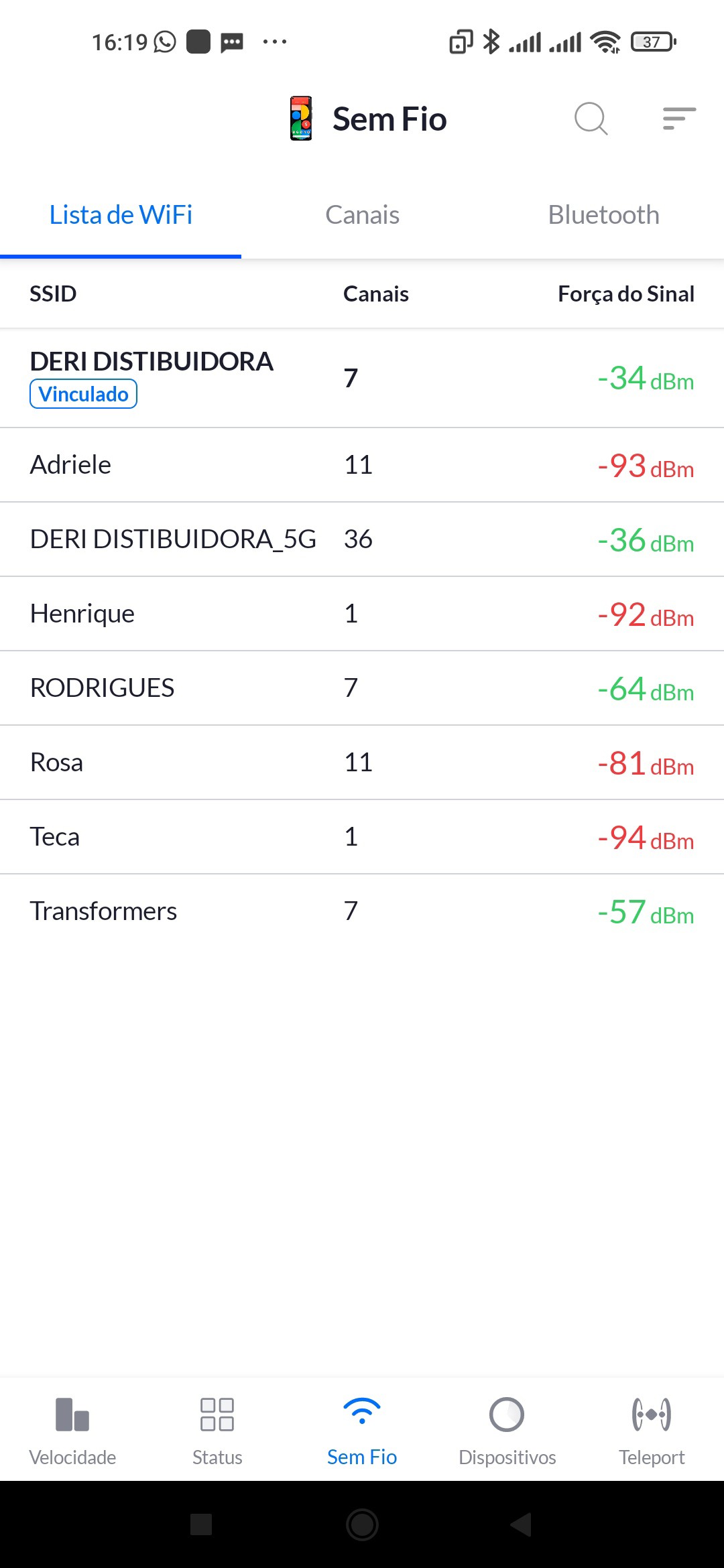Sort by Força do Sinal column header

tap(625, 293)
